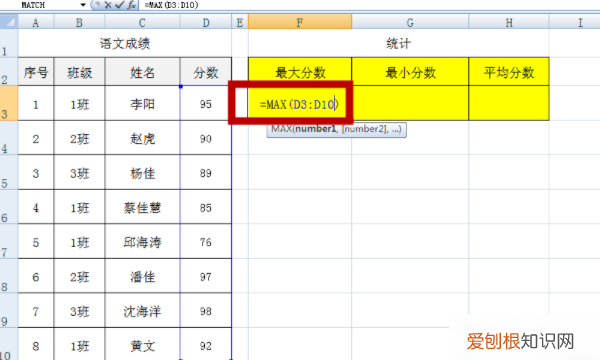Image resolution: width=600 pixels, height=360 pixels.
Task: Confirm formula with the checkmark icon
Action: point(119,5)
